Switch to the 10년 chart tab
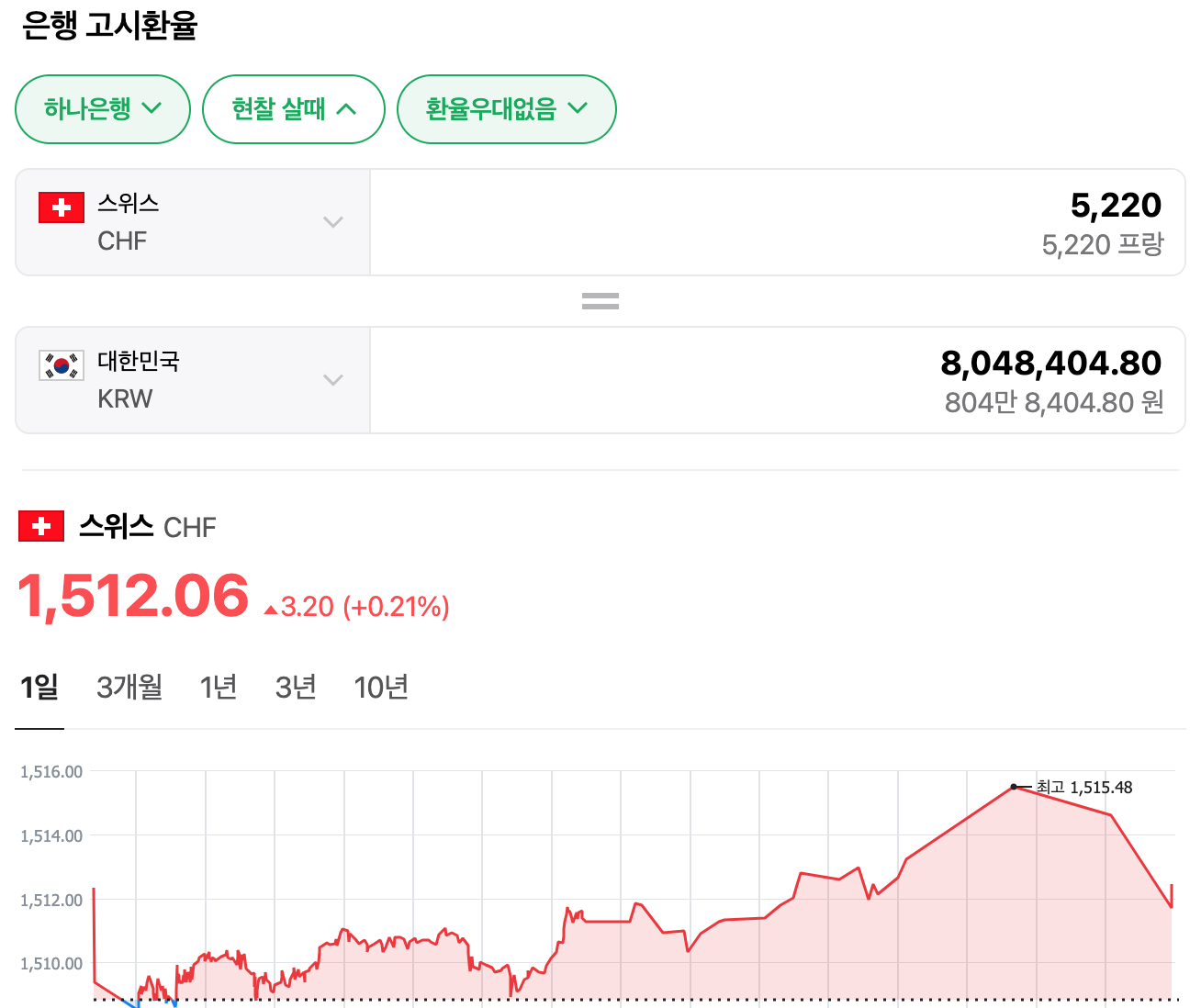 point(381,687)
